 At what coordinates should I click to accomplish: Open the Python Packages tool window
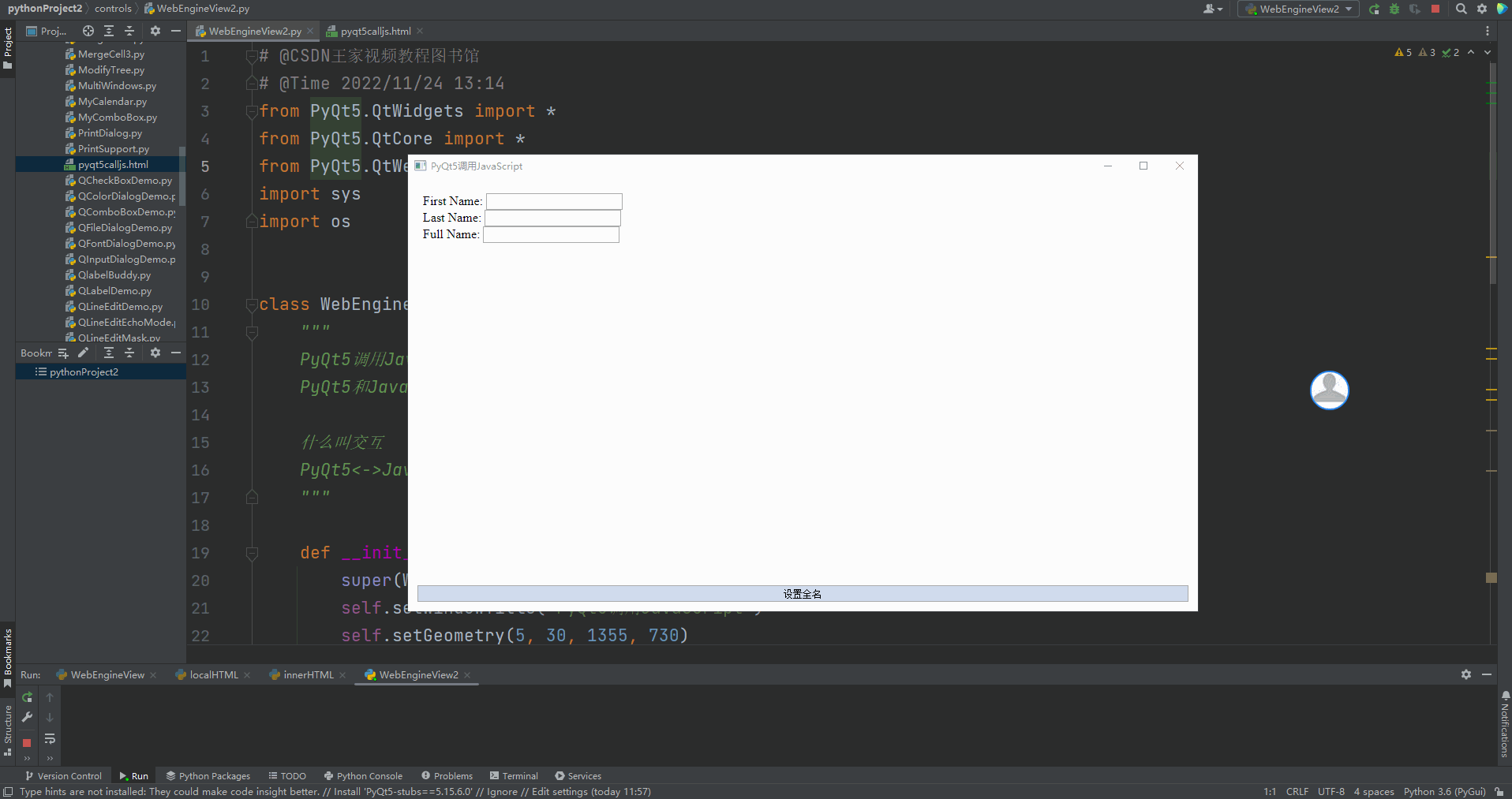(208, 776)
